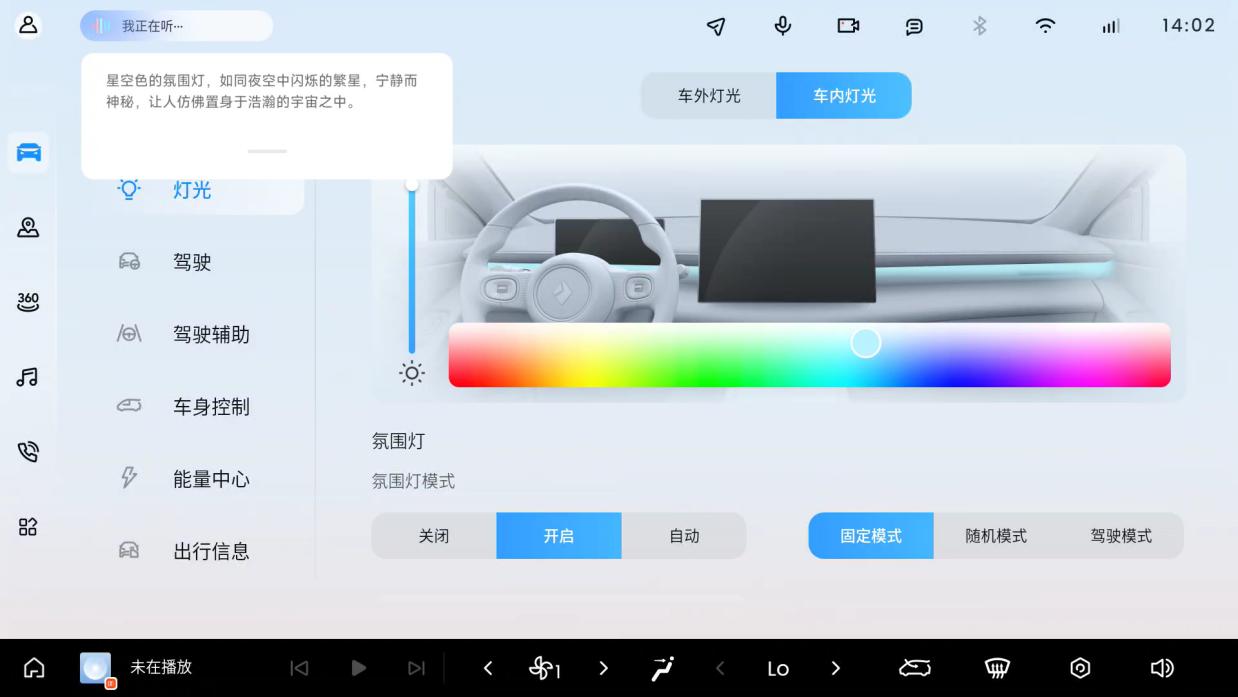Viewport: 1238px width, 697px height.
Task: Raise temperature using arrow right of Lo
Action: [x=836, y=668]
